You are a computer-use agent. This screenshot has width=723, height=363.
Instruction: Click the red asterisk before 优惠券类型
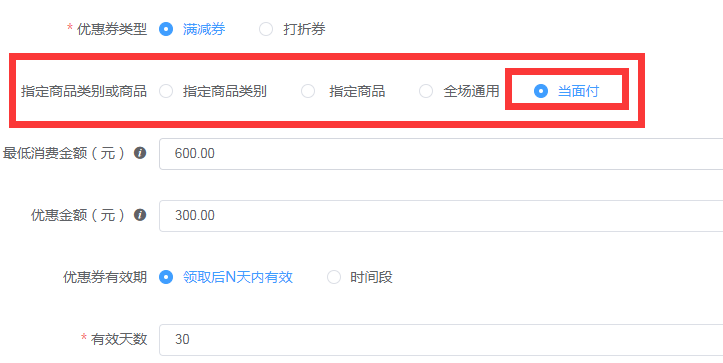click(x=70, y=28)
